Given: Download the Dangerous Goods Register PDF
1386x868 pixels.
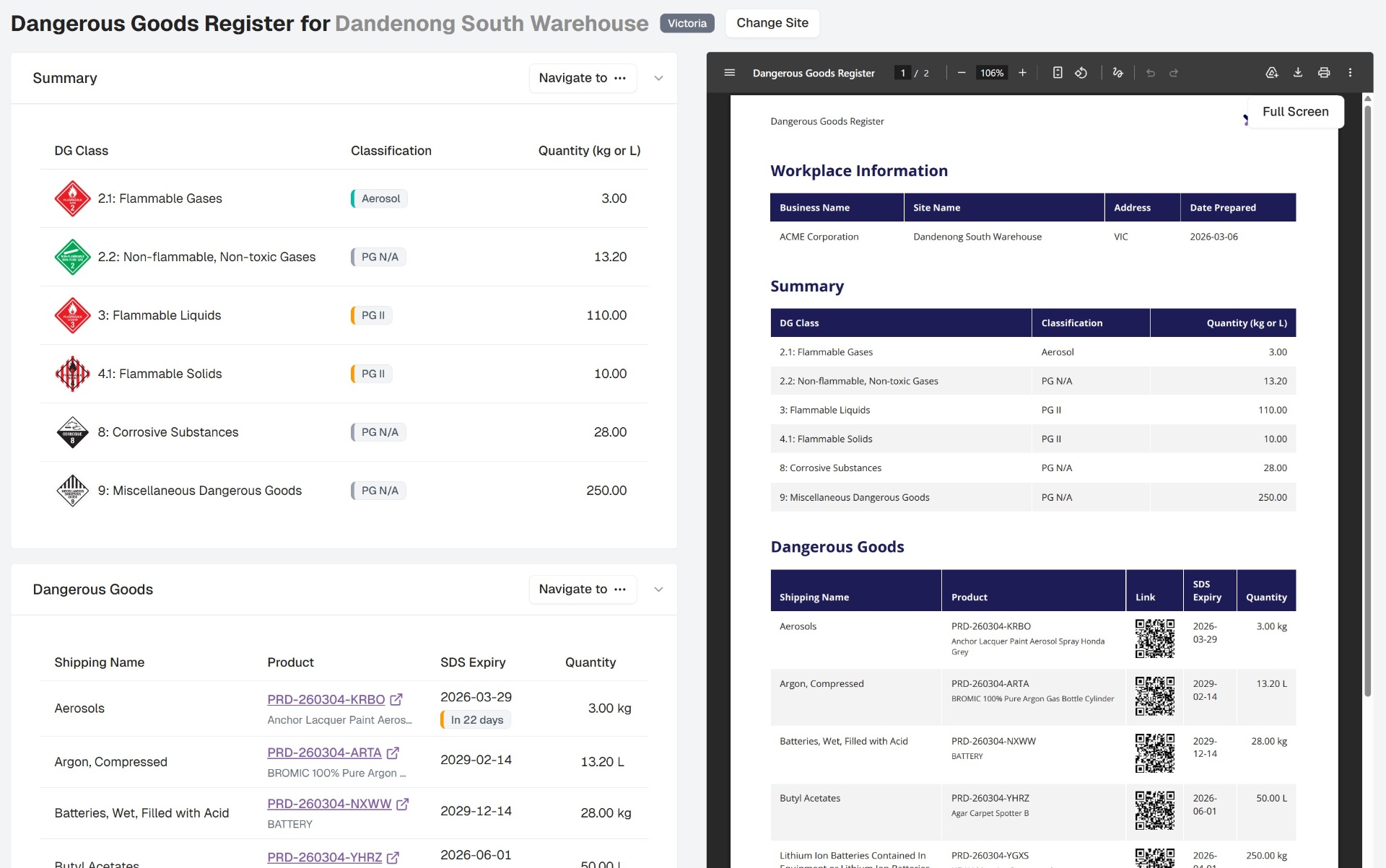Looking at the screenshot, I should [1297, 73].
